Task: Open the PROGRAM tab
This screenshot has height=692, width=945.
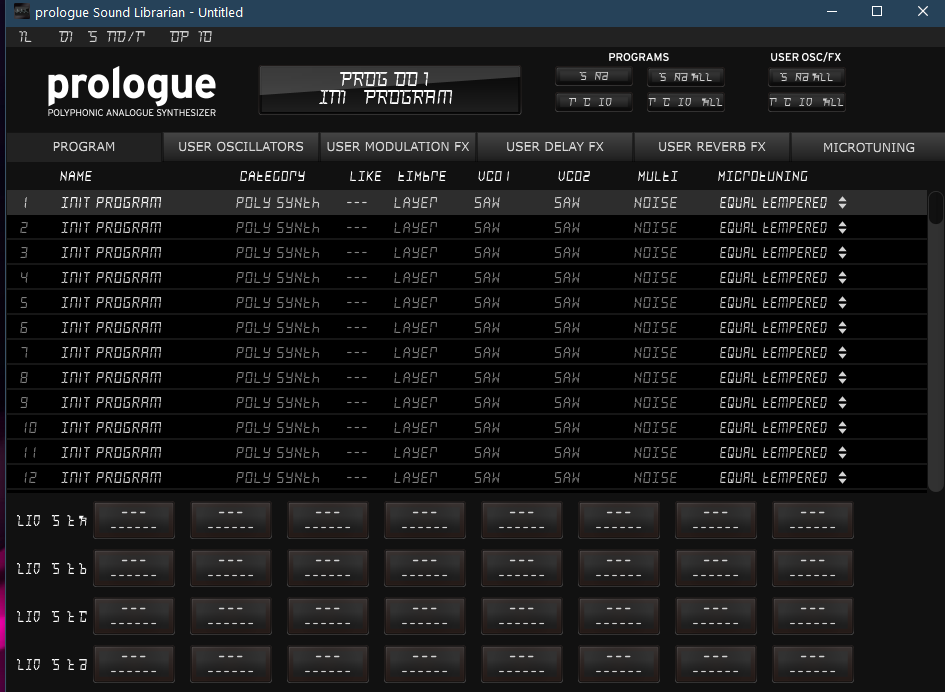Action: tap(84, 147)
